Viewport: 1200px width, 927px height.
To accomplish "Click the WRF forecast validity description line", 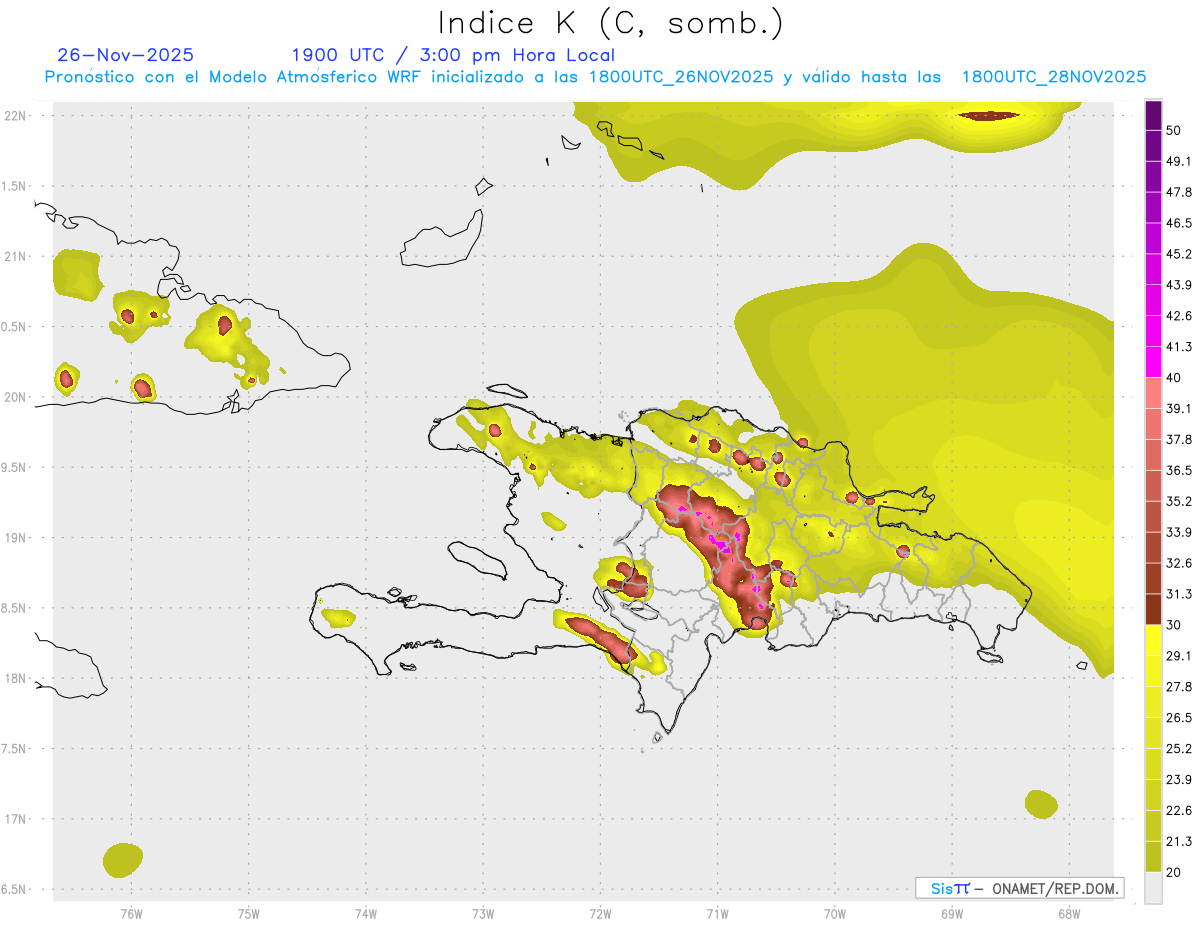I will click(595, 77).
